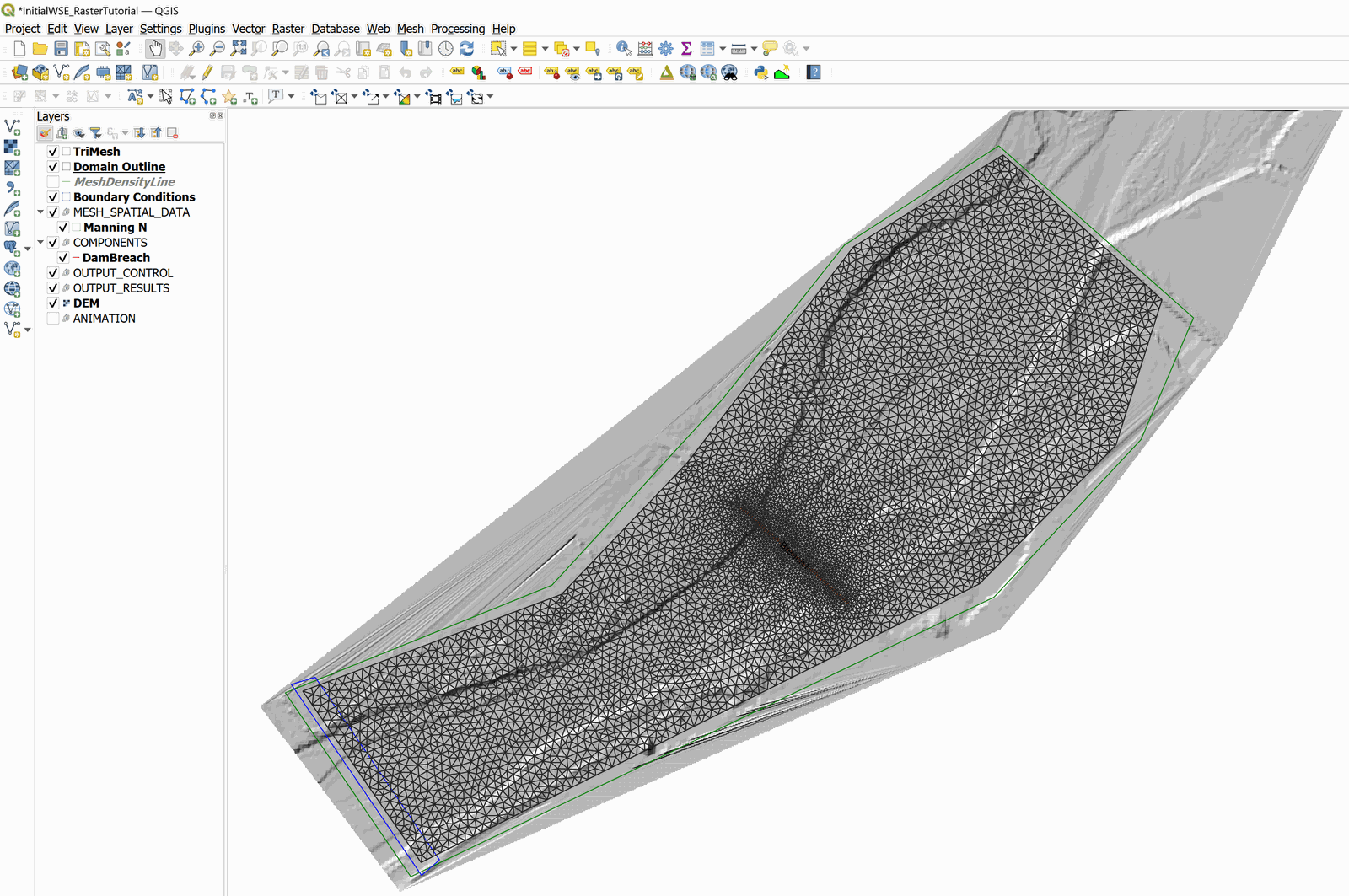Image resolution: width=1349 pixels, height=896 pixels.
Task: Open the Python Console icon
Action: coord(761,72)
